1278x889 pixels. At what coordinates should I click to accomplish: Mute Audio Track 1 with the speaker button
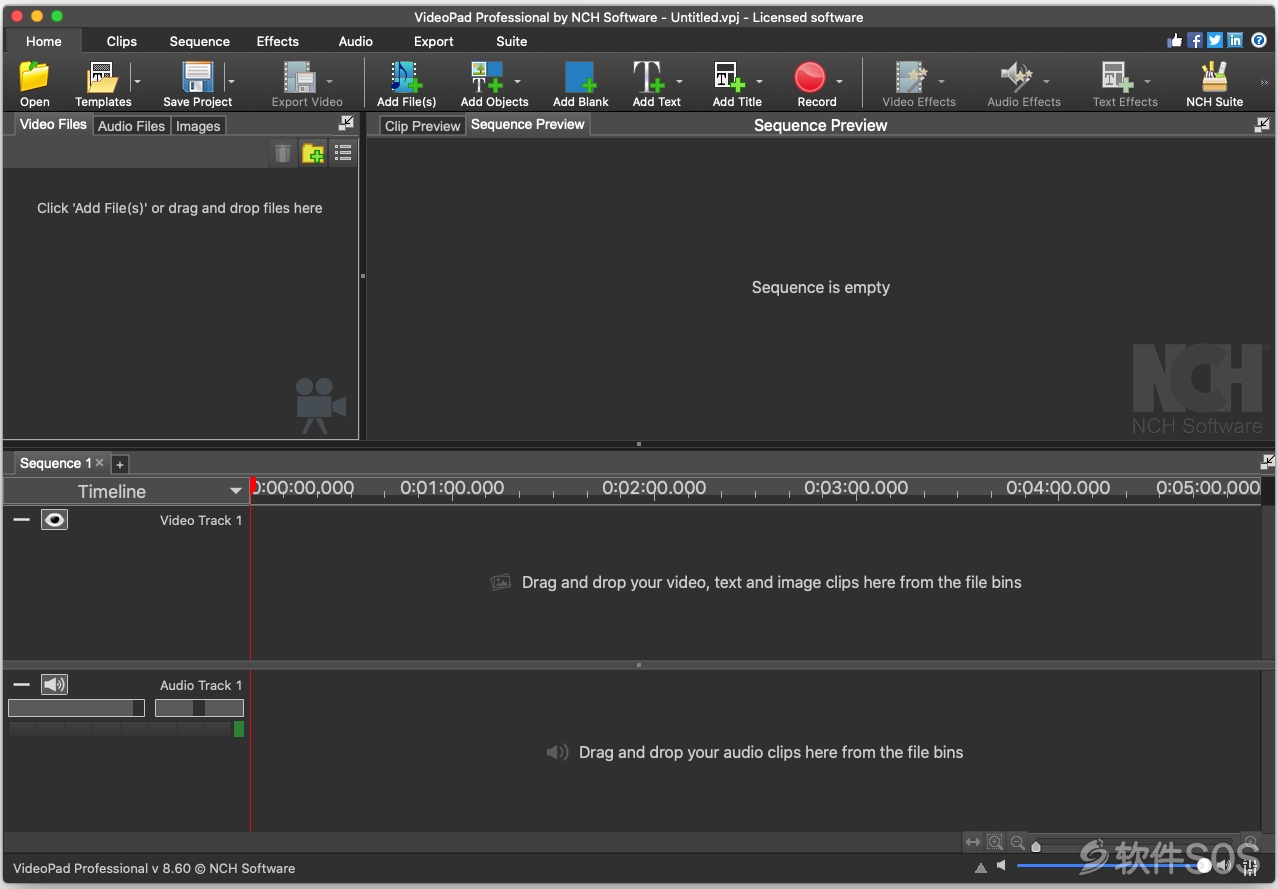coord(54,685)
